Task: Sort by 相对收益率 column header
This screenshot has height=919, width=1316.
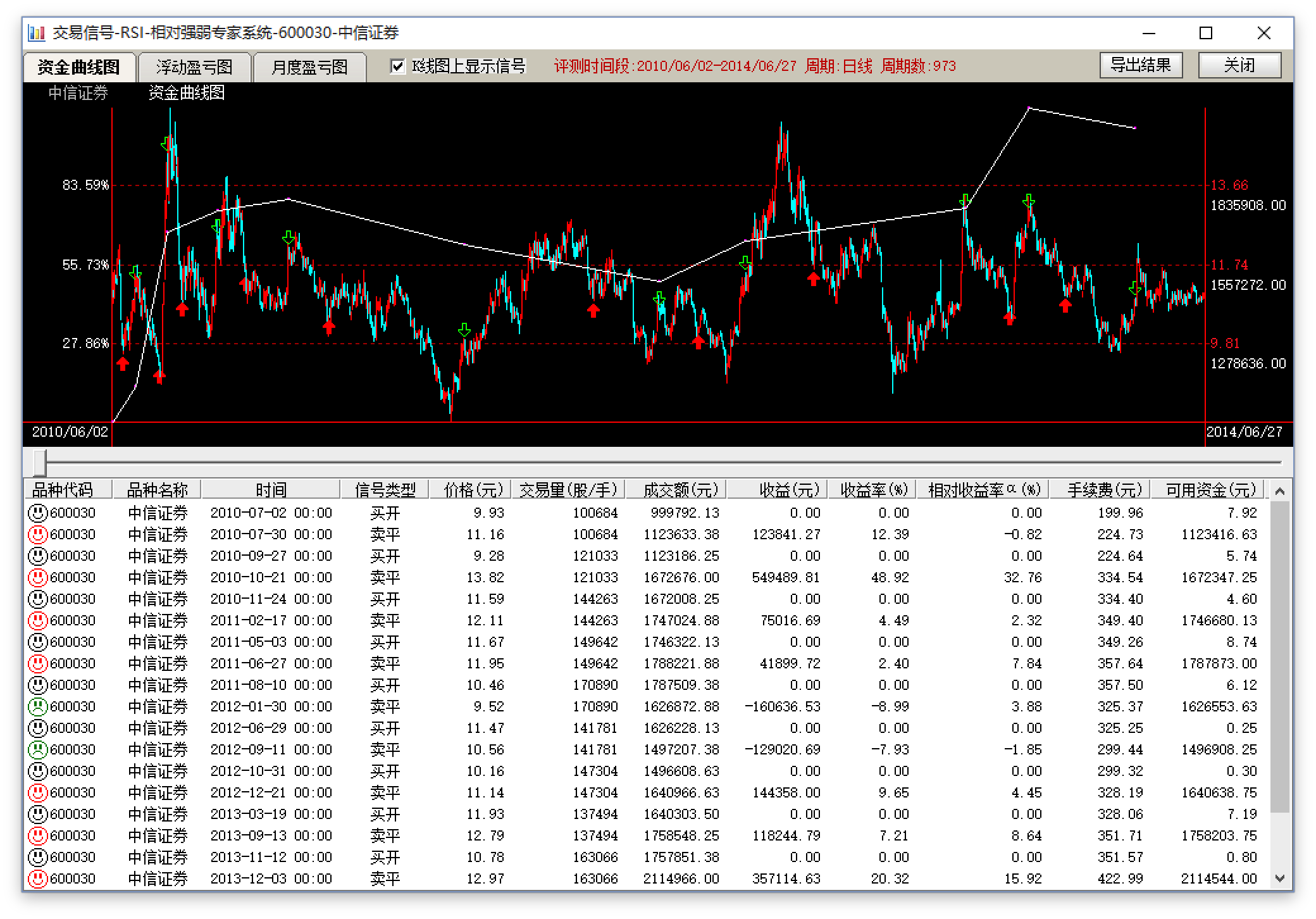Action: tap(983, 490)
